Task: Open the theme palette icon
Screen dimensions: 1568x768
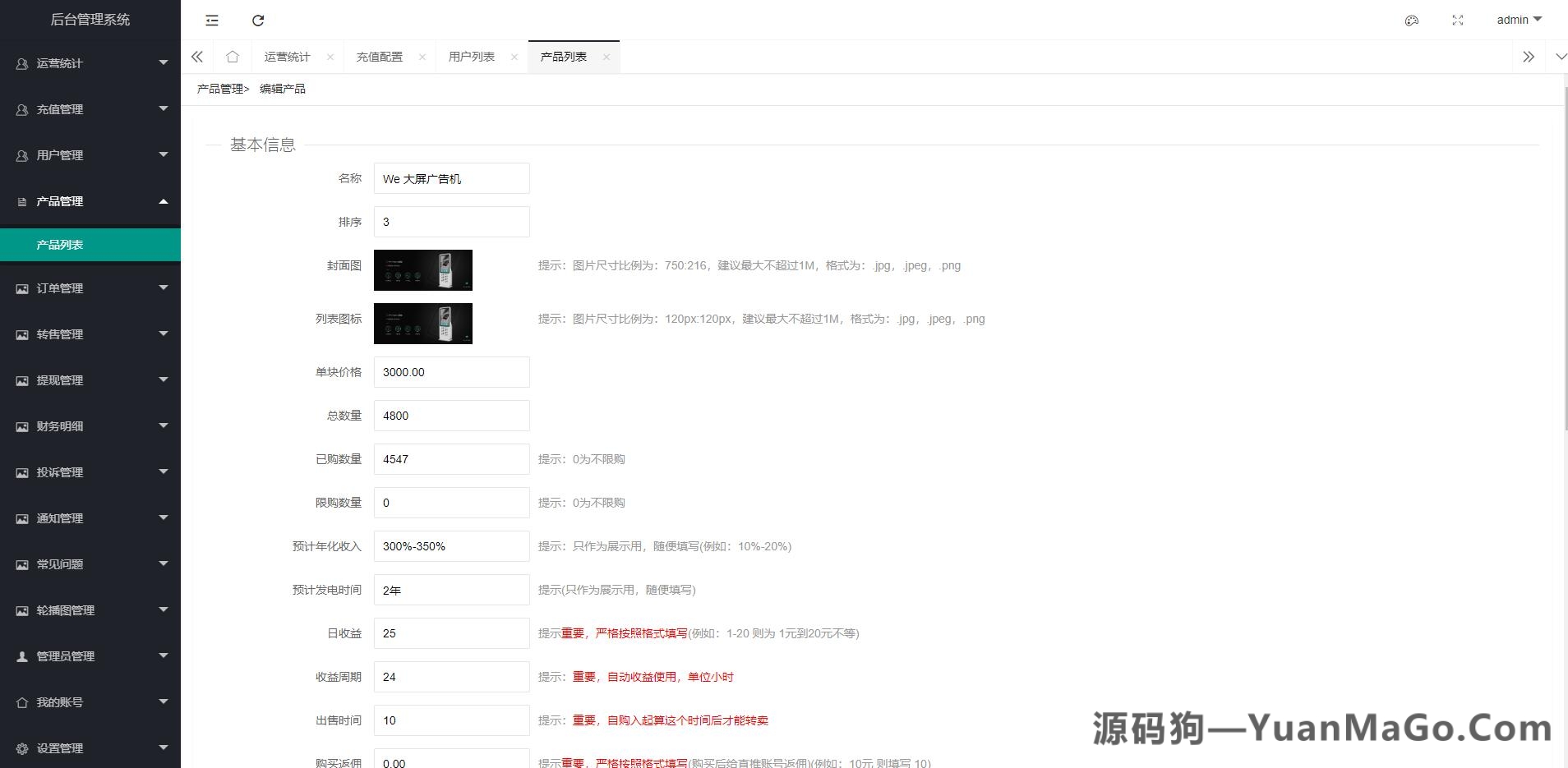Action: tap(1412, 20)
